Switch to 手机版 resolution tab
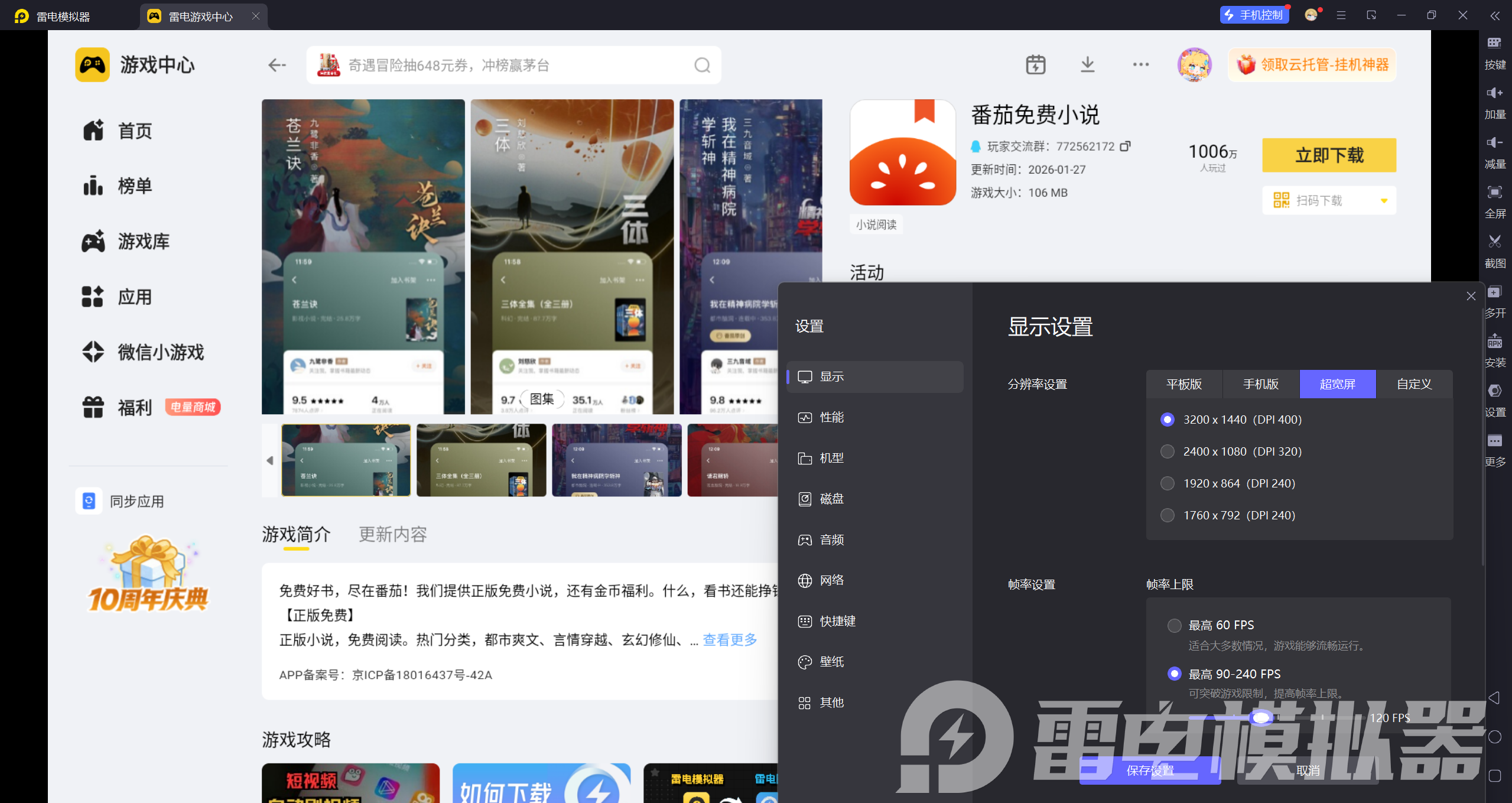The height and width of the screenshot is (803, 1512). [x=1260, y=384]
